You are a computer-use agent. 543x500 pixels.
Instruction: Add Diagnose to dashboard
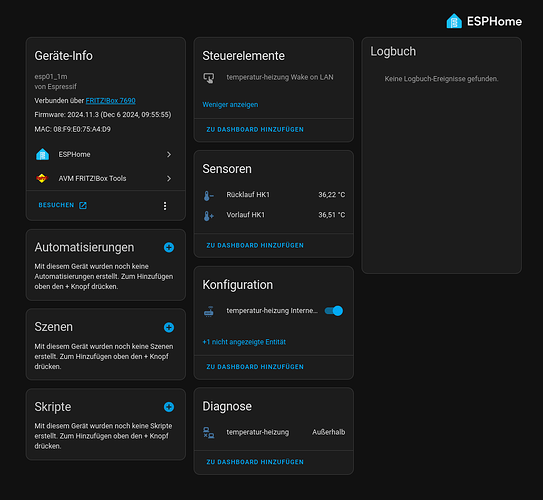255,462
